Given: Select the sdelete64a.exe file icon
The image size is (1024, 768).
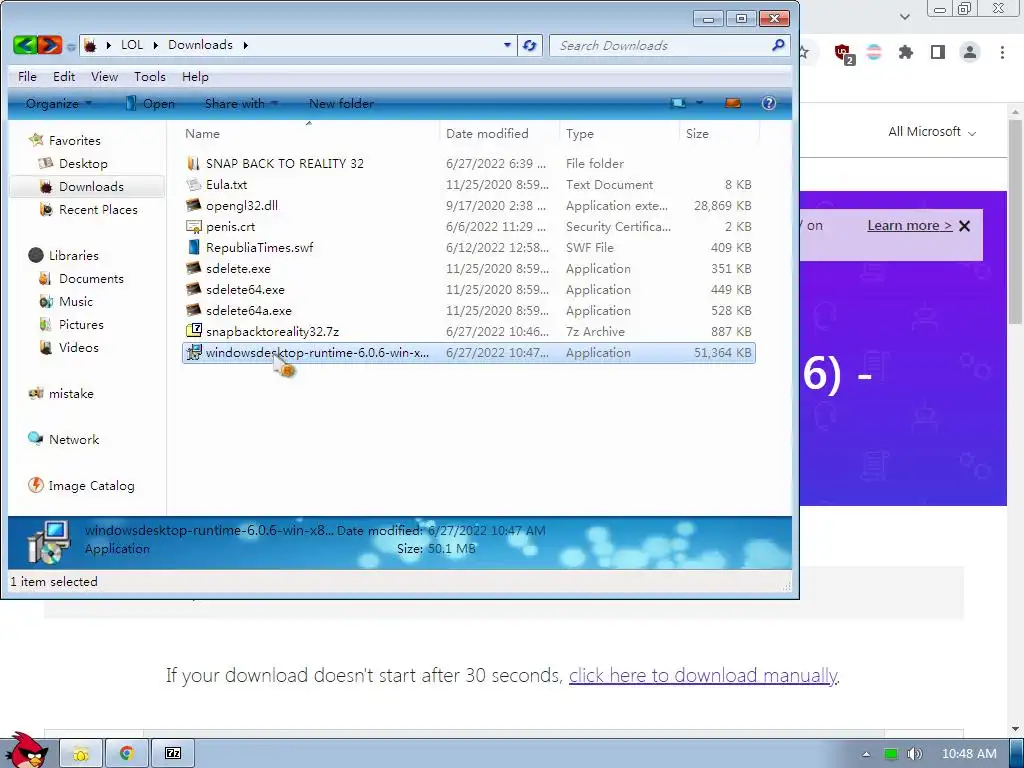Looking at the screenshot, I should pyautogui.click(x=193, y=310).
